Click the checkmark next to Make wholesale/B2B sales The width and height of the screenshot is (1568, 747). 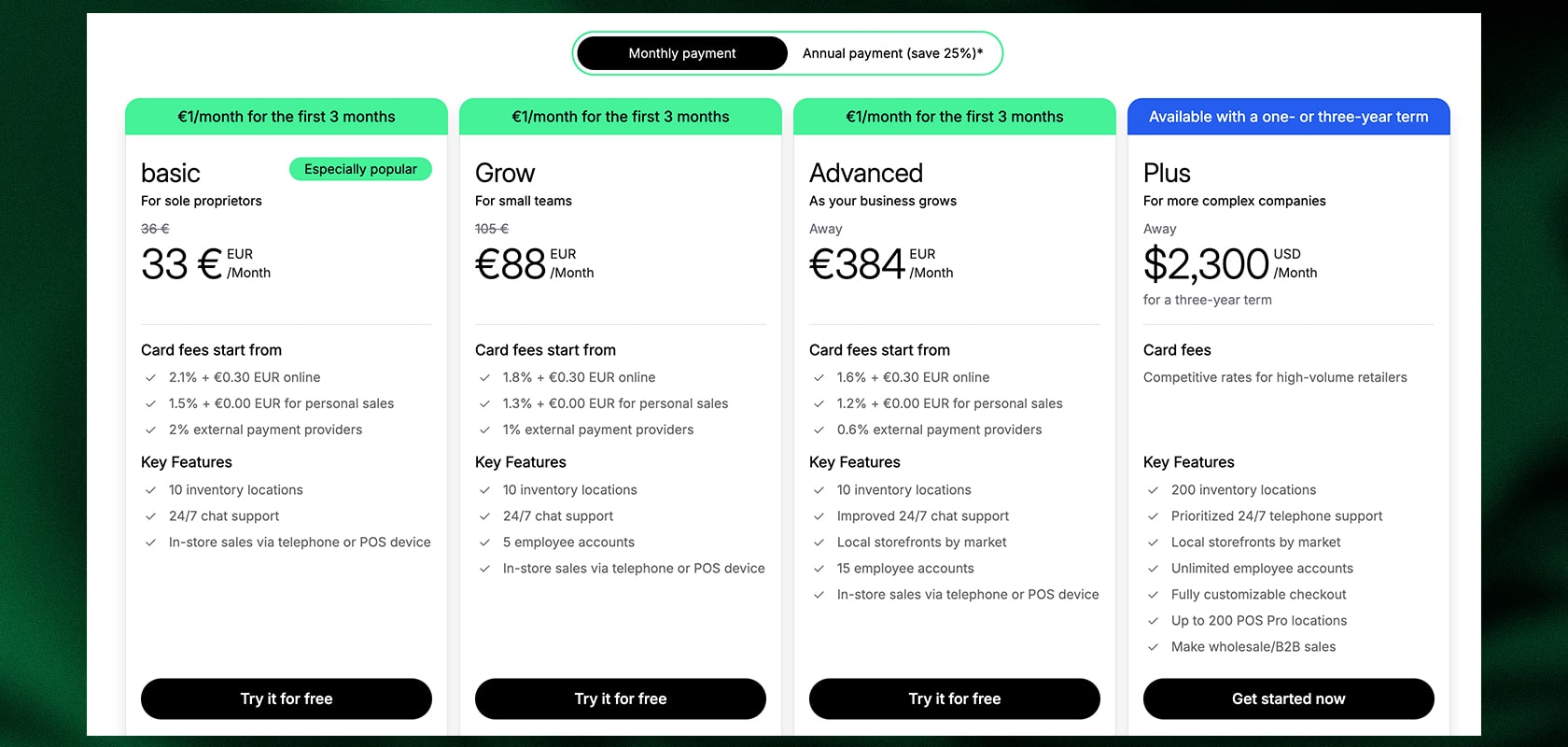pos(1153,646)
